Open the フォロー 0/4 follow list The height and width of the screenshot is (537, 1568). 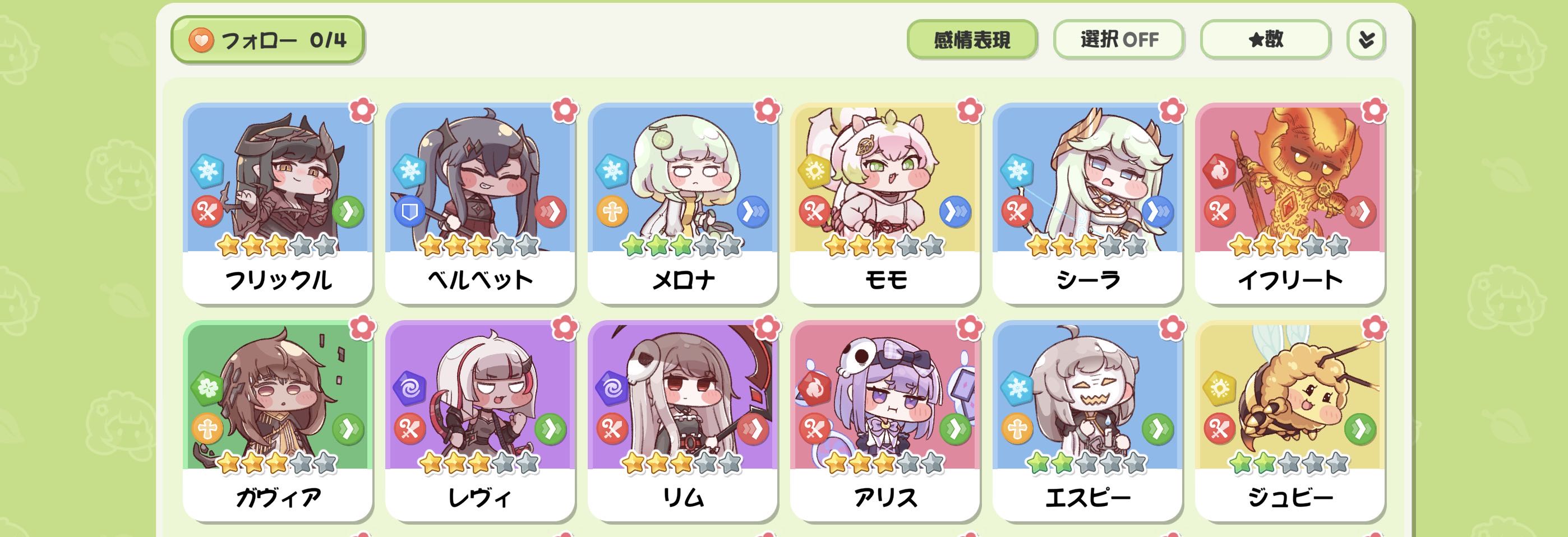coord(268,40)
